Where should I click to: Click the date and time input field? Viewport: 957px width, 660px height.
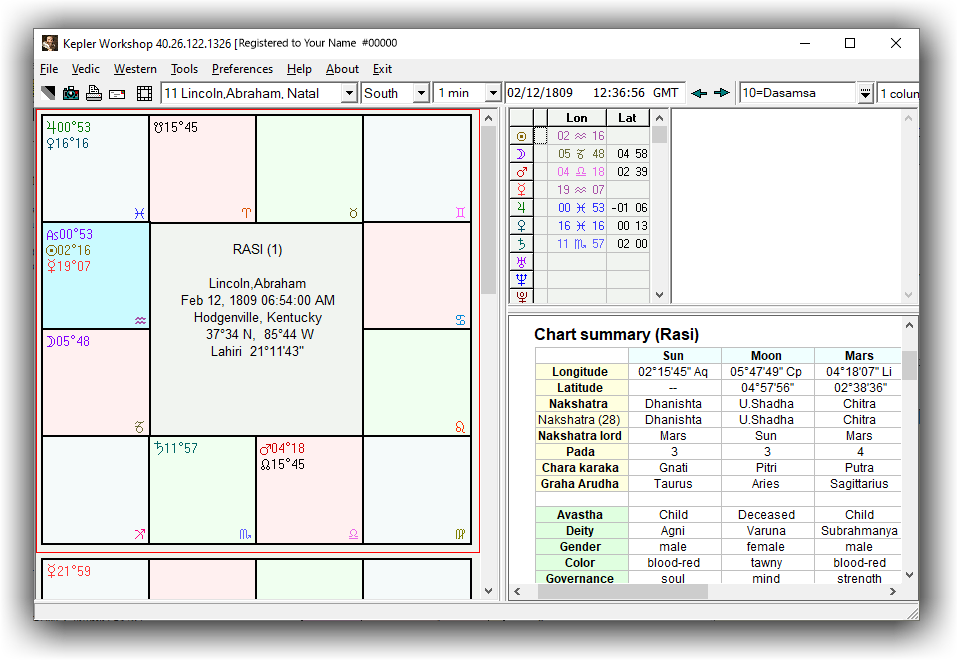(594, 93)
